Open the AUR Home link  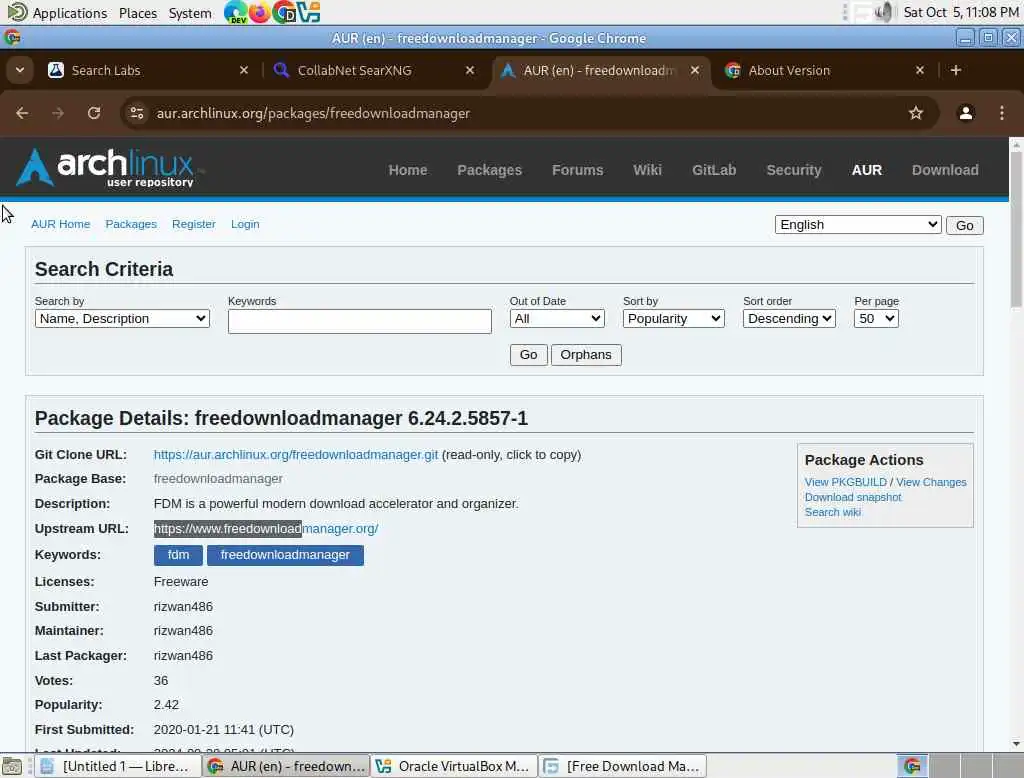(61, 224)
